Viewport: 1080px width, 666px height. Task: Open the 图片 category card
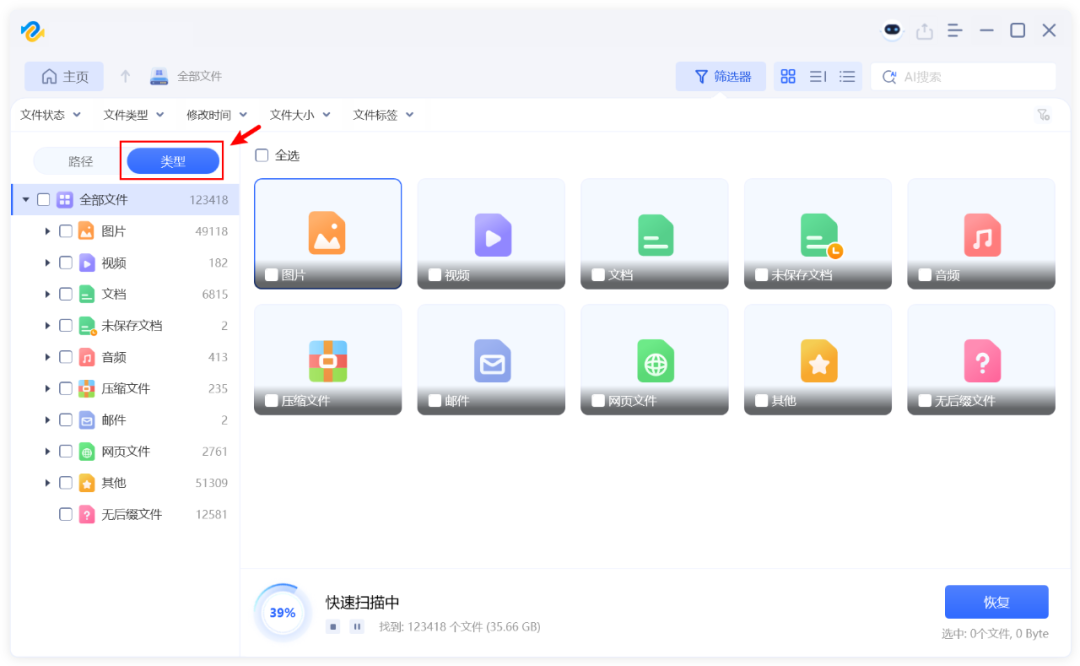[x=328, y=233]
